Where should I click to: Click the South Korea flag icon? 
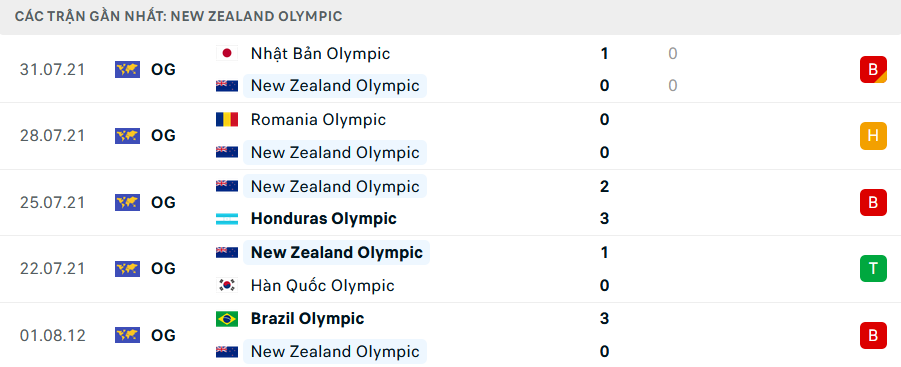point(227,285)
